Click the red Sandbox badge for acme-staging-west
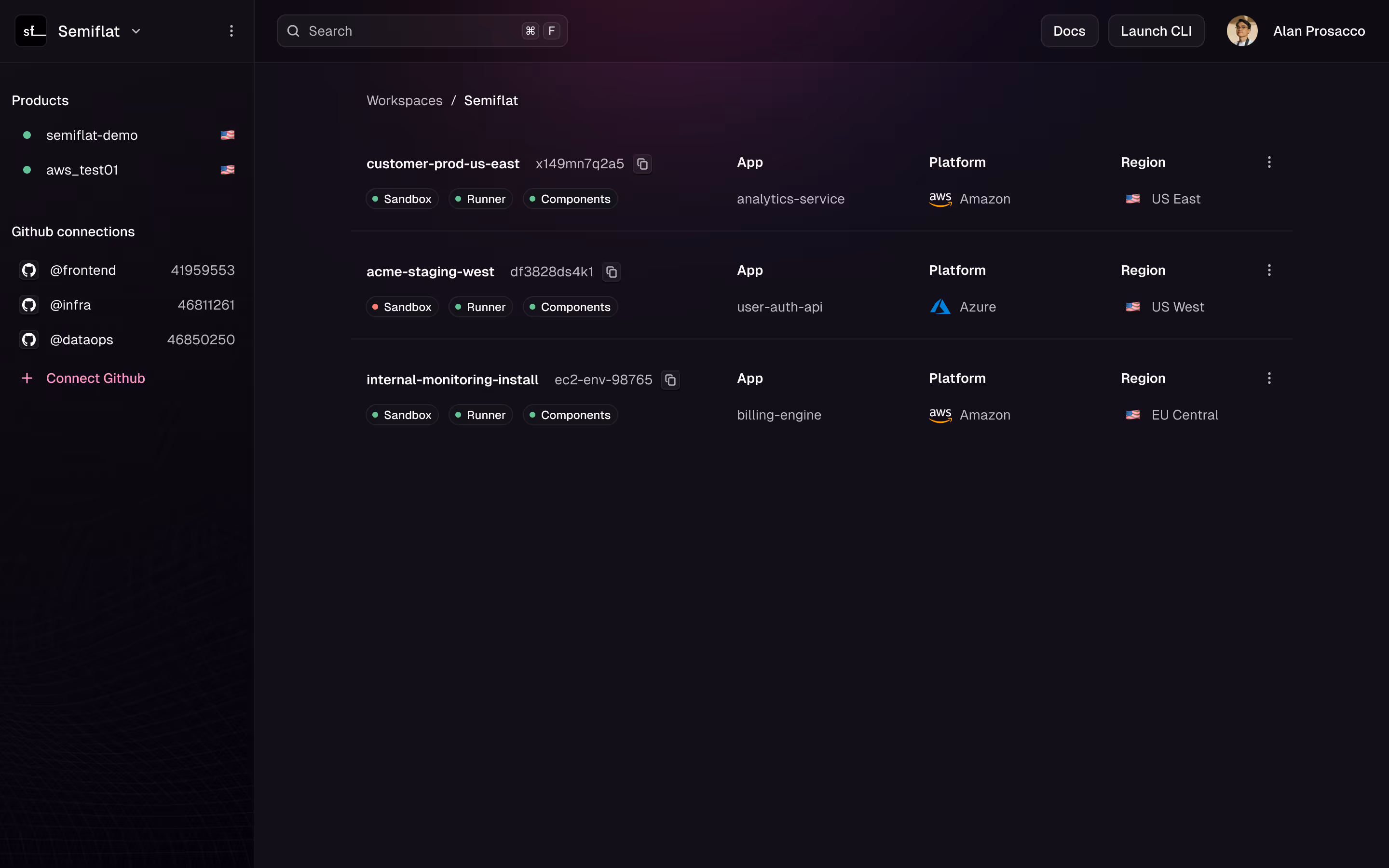The image size is (1389, 868). pyautogui.click(x=402, y=307)
